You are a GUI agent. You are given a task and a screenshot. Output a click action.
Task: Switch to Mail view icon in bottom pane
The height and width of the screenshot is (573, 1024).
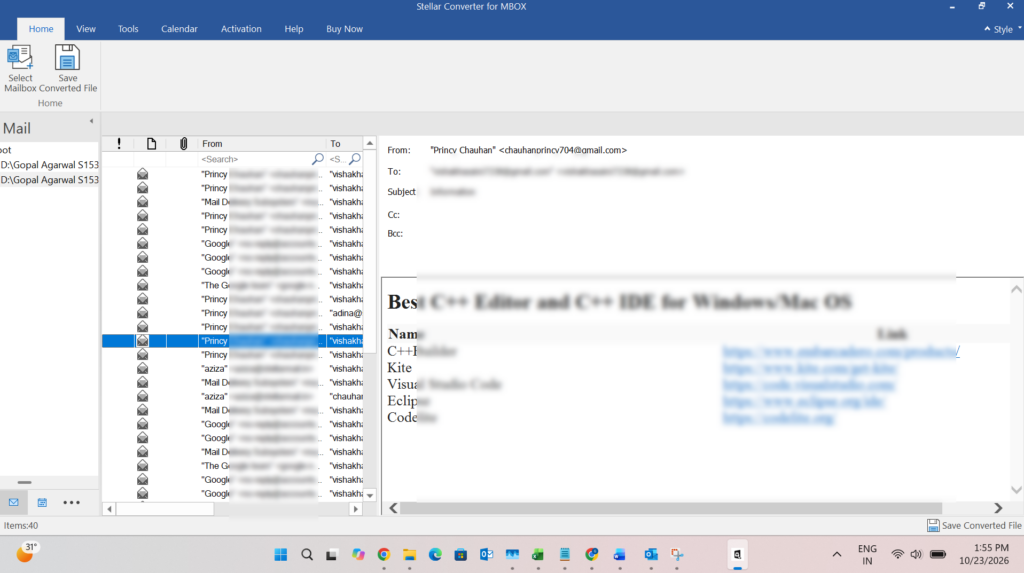point(14,502)
